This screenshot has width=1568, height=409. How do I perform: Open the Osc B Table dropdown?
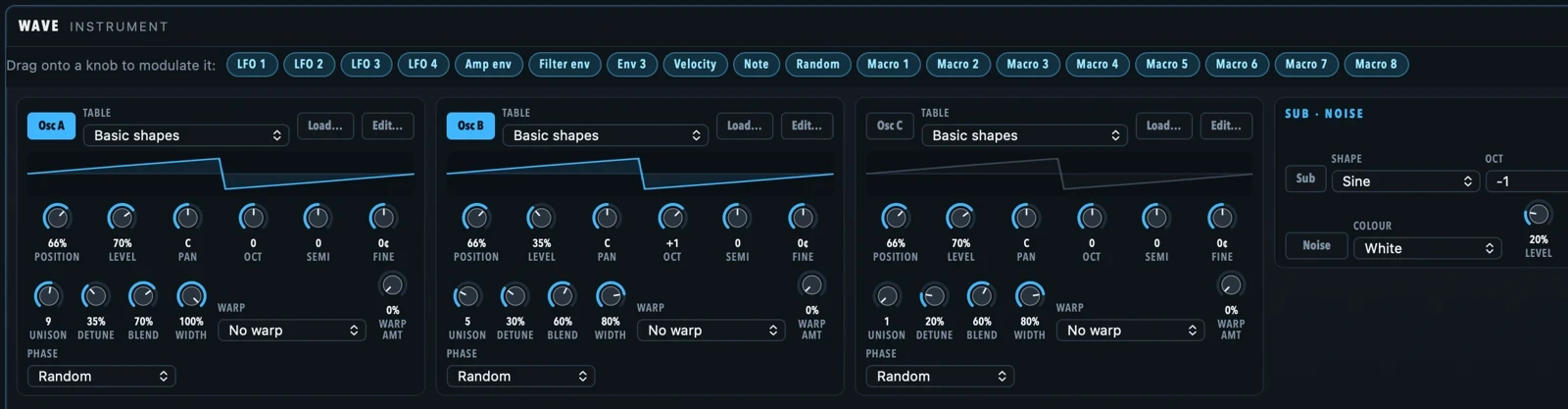pyautogui.click(x=606, y=135)
